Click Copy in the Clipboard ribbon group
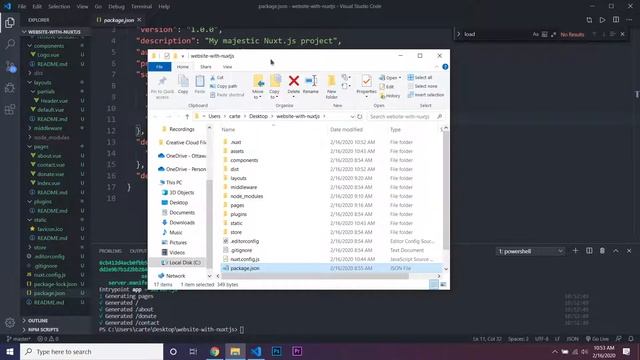 click(183, 84)
